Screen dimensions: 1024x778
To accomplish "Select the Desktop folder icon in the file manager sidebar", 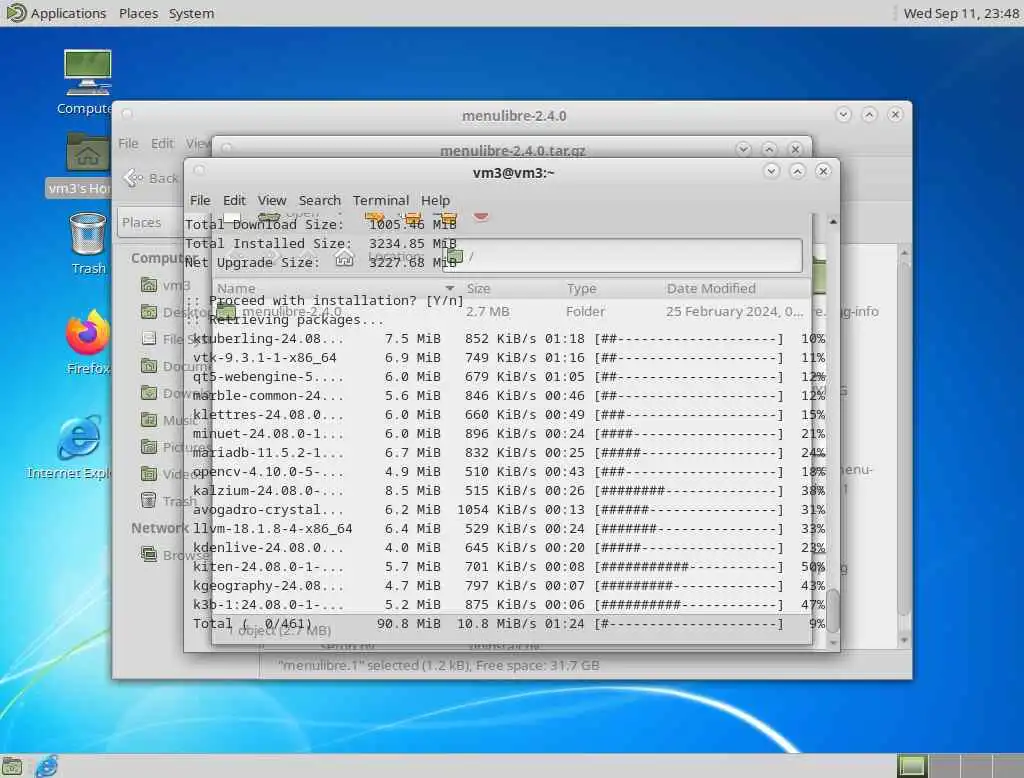I will tap(149, 312).
